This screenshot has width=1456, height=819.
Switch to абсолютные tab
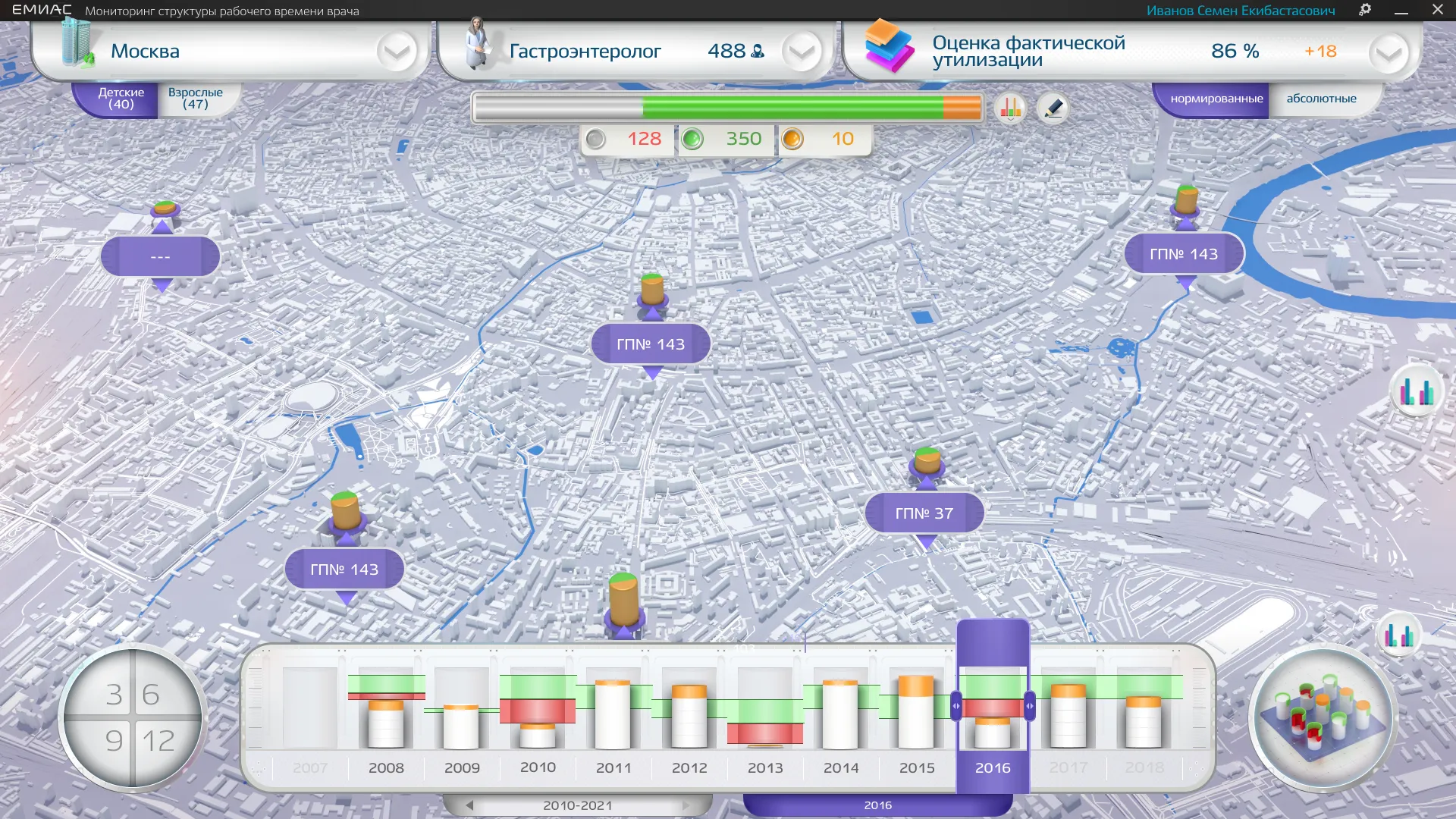pyautogui.click(x=1321, y=99)
